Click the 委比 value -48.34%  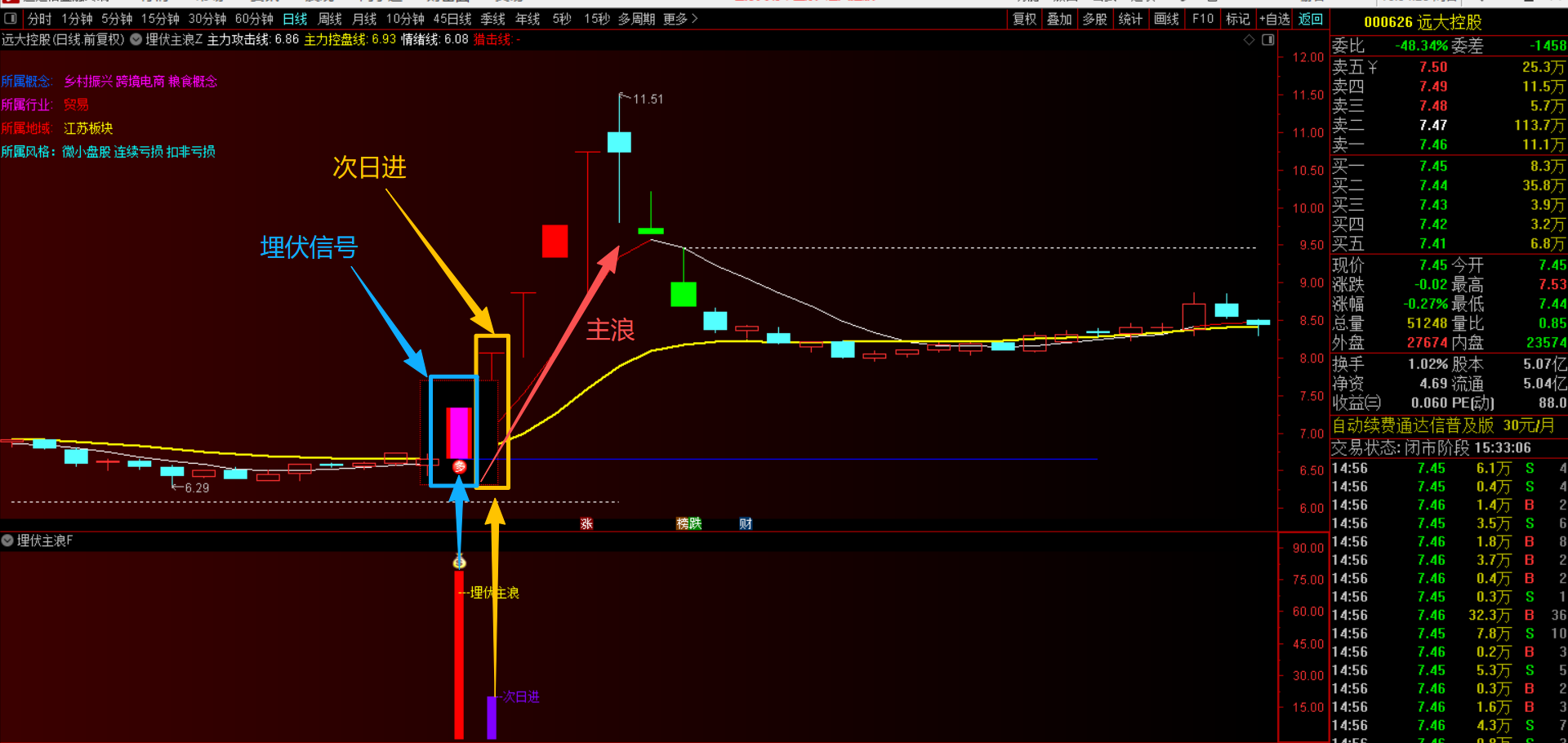(1421, 46)
